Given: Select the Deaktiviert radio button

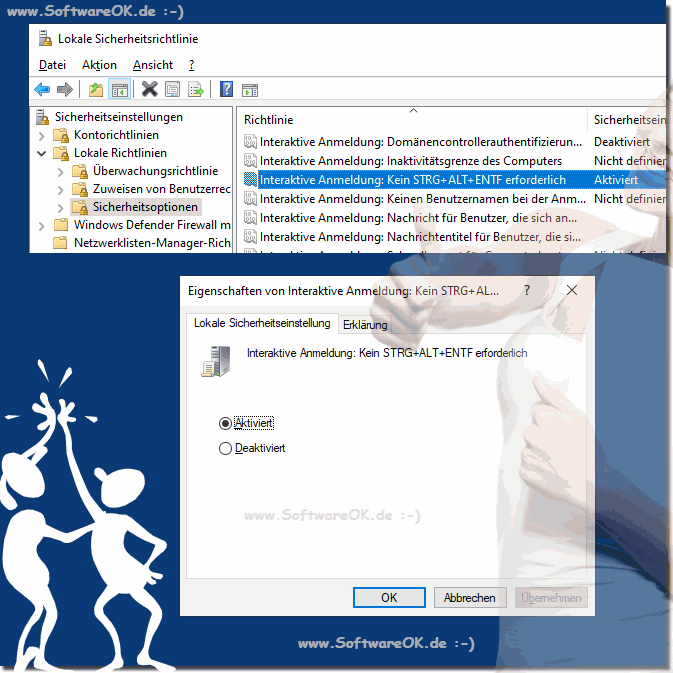Looking at the screenshot, I should [x=225, y=449].
